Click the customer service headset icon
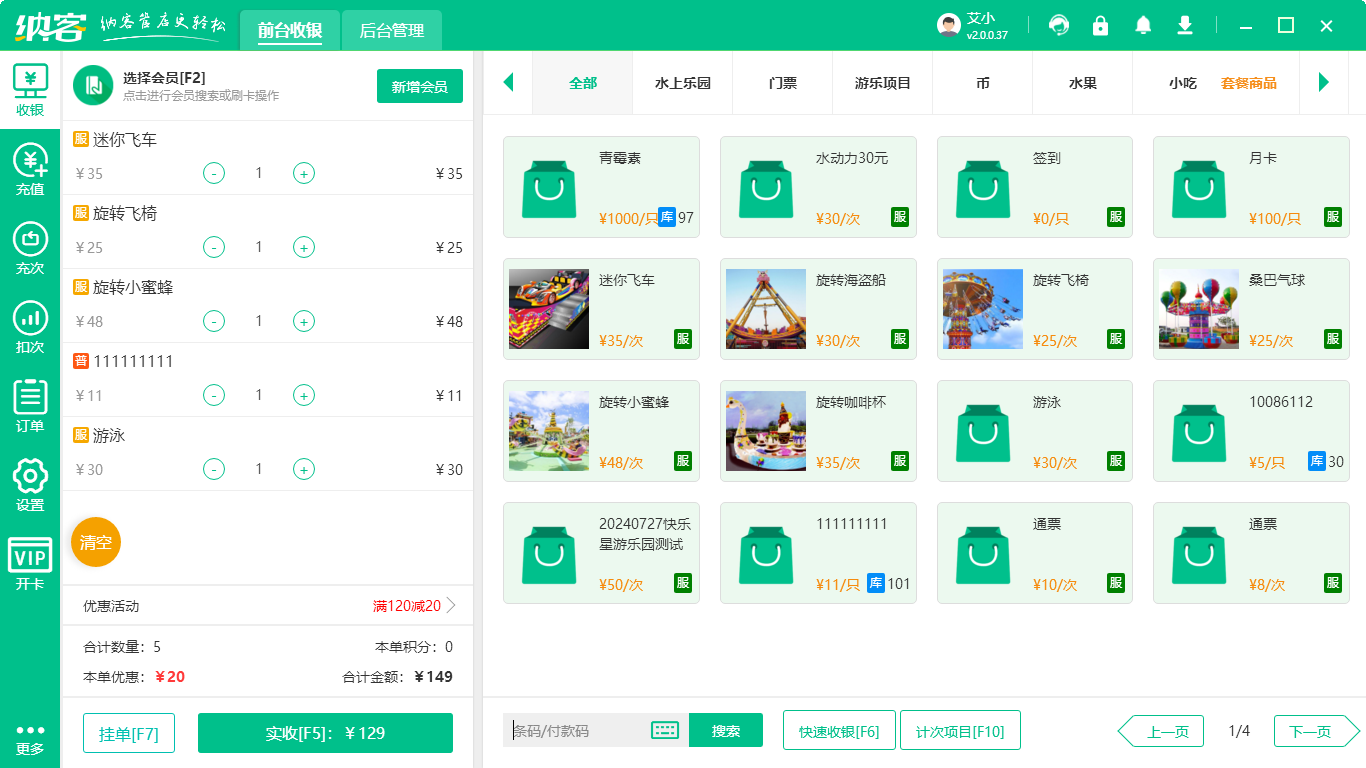This screenshot has width=1366, height=768. click(x=1059, y=25)
